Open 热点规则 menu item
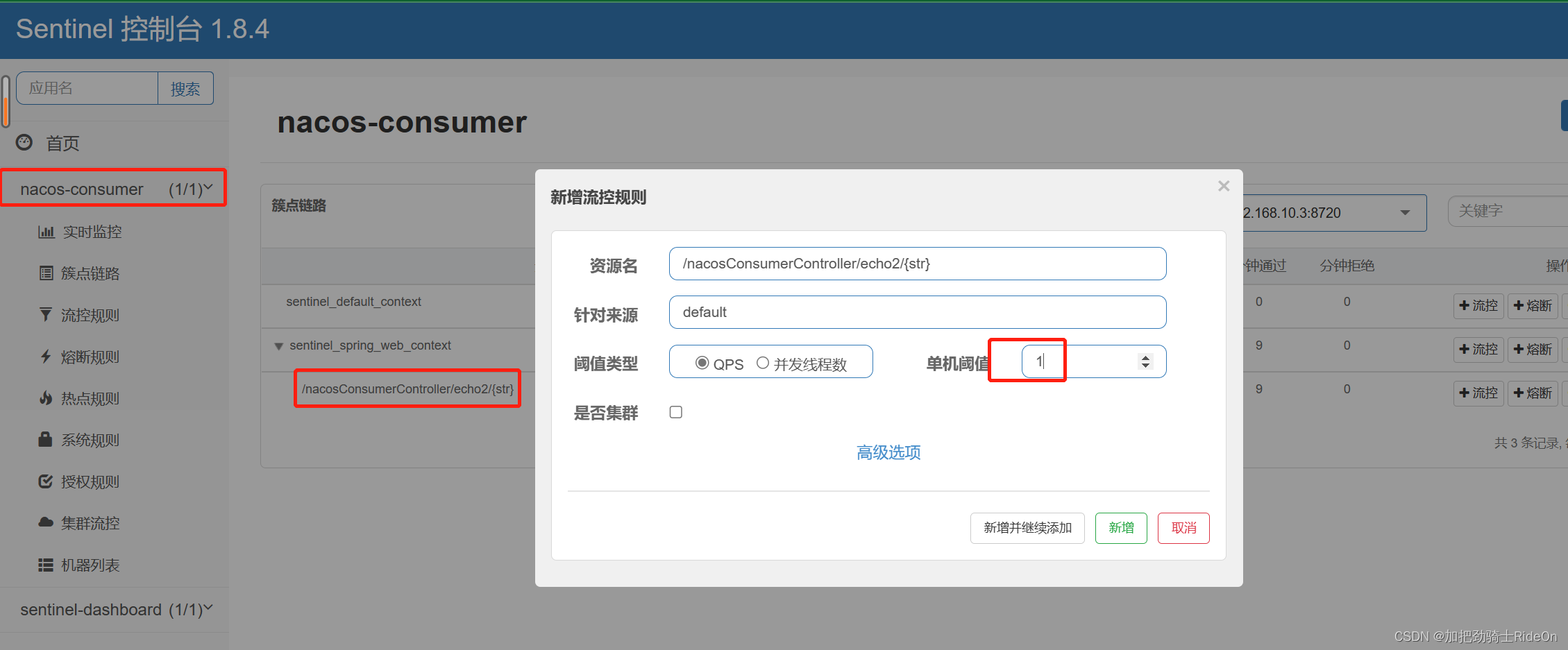The image size is (1568, 650). tap(90, 398)
